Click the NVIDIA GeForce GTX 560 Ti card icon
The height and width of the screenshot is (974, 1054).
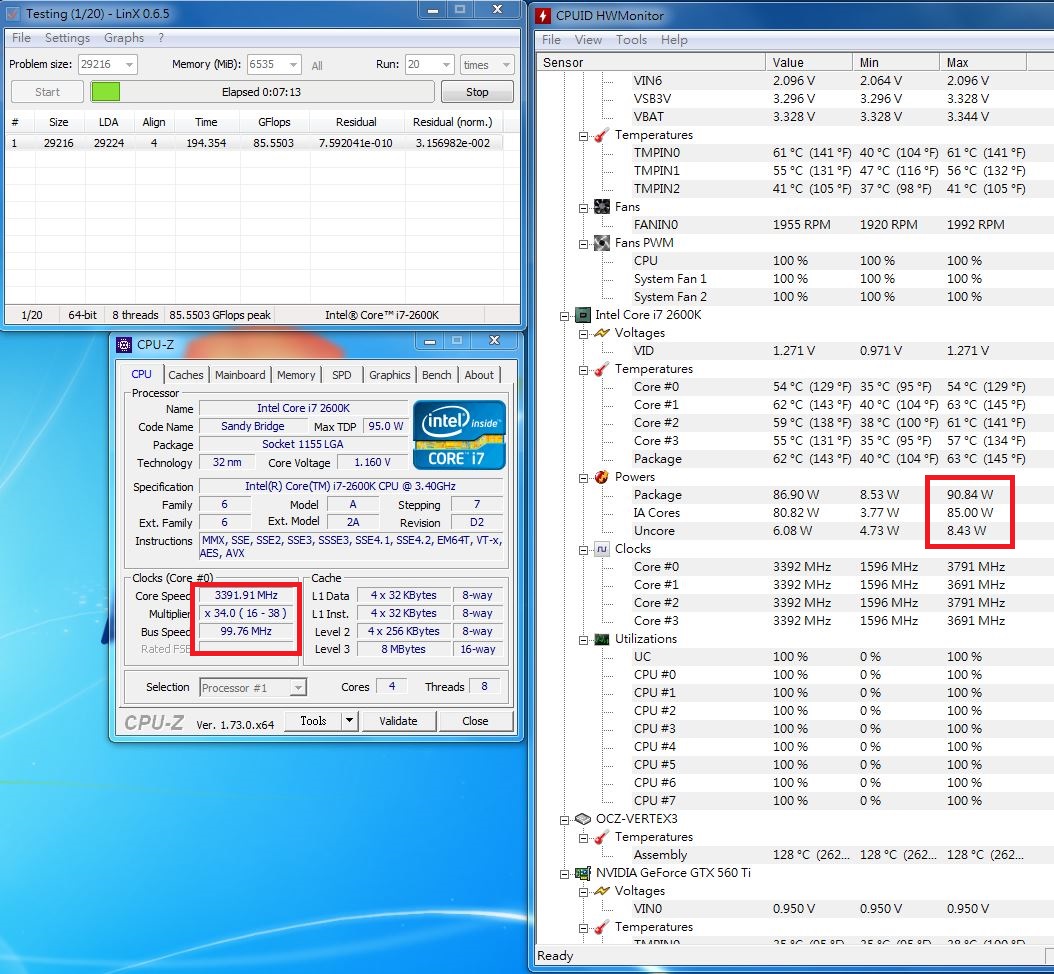[582, 872]
